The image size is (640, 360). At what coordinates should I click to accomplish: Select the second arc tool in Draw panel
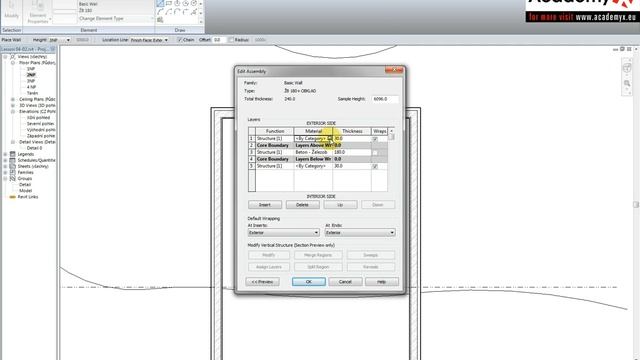click(169, 12)
